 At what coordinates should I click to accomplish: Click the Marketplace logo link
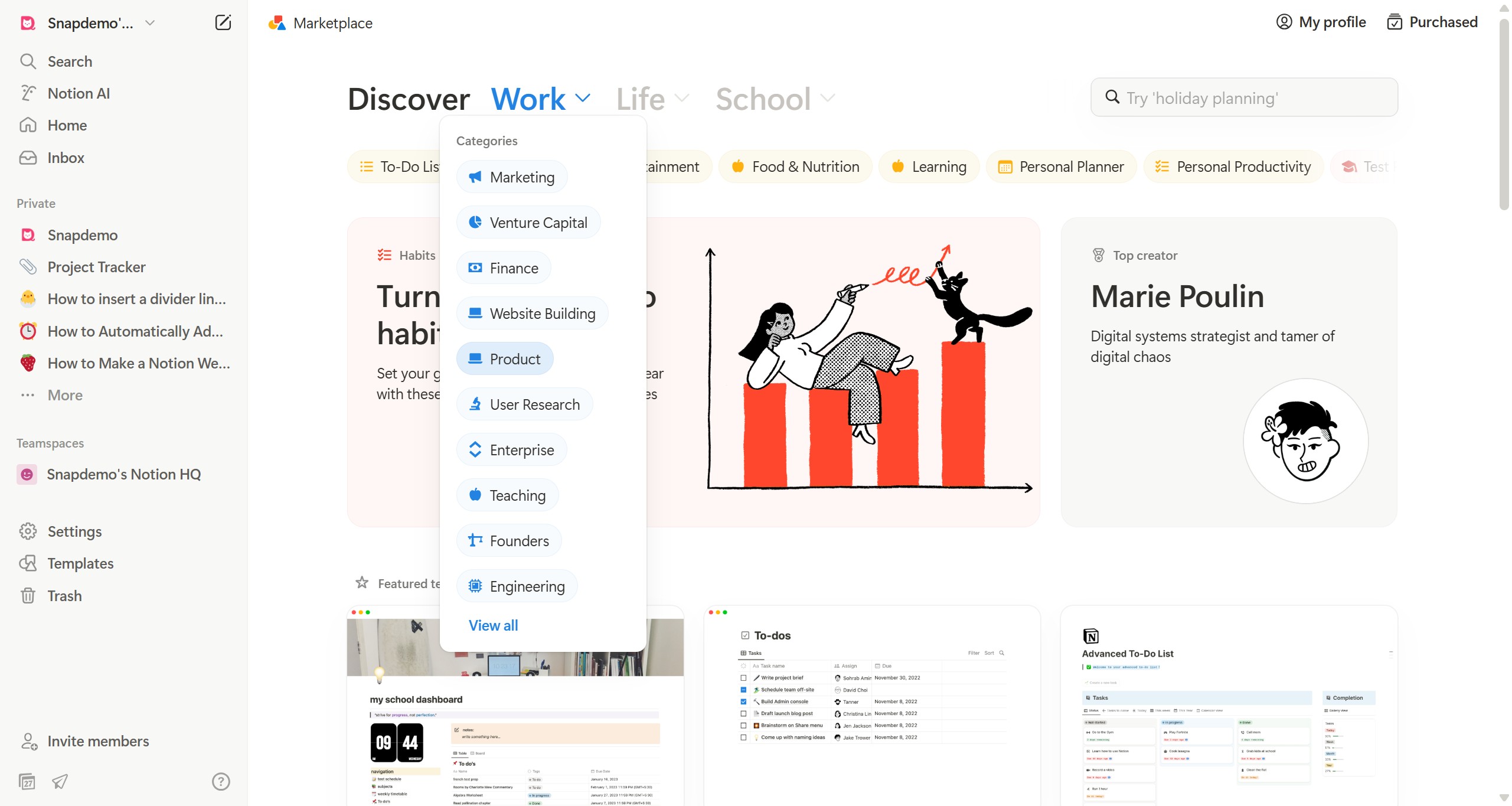point(321,23)
